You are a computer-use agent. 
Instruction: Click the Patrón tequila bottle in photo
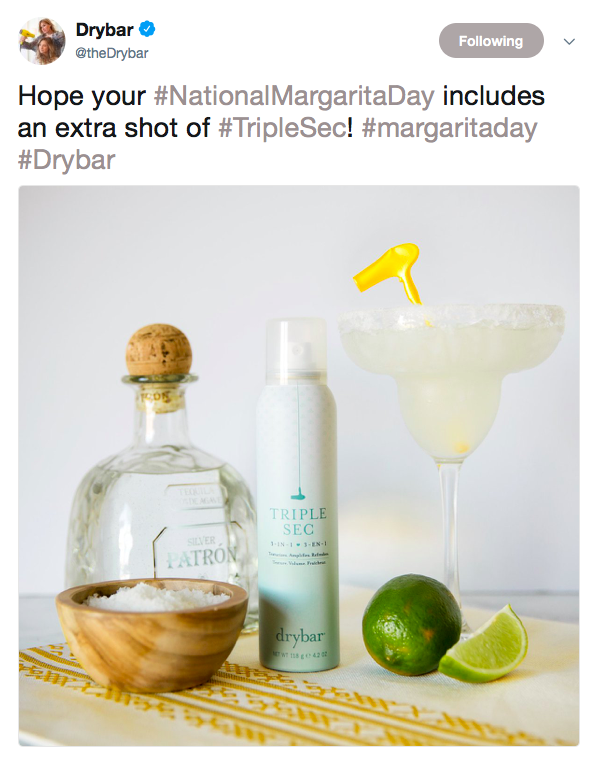tap(160, 480)
